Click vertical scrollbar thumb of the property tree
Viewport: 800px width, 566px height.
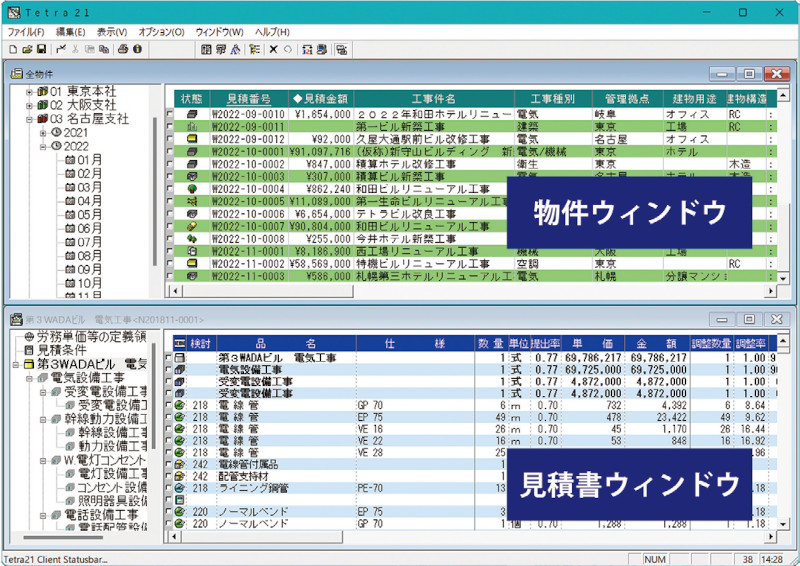pyautogui.click(x=155, y=191)
